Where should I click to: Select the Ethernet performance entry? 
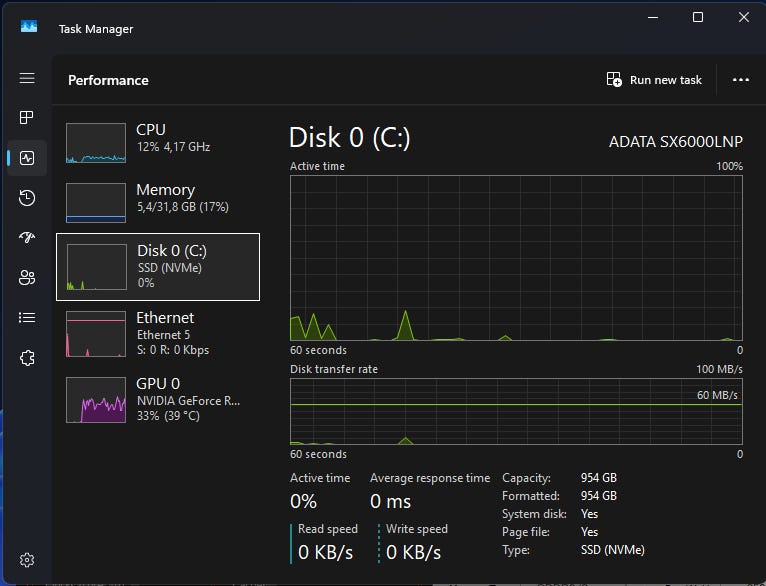pyautogui.click(x=158, y=334)
